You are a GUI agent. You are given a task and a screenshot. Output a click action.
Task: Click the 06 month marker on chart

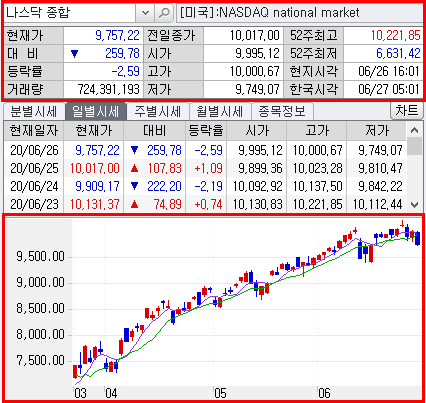(x=324, y=393)
